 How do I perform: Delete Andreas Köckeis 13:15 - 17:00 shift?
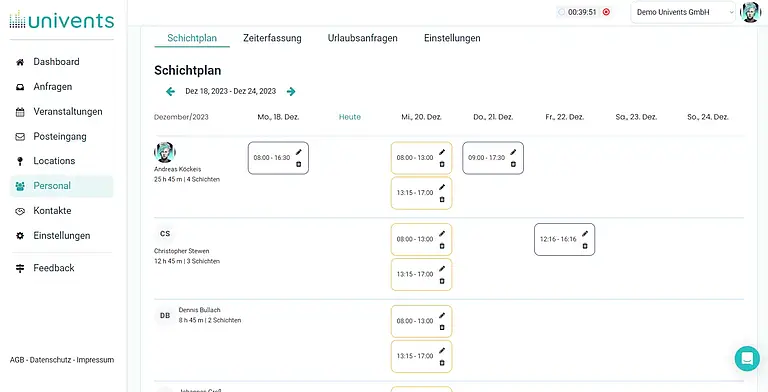(442, 199)
